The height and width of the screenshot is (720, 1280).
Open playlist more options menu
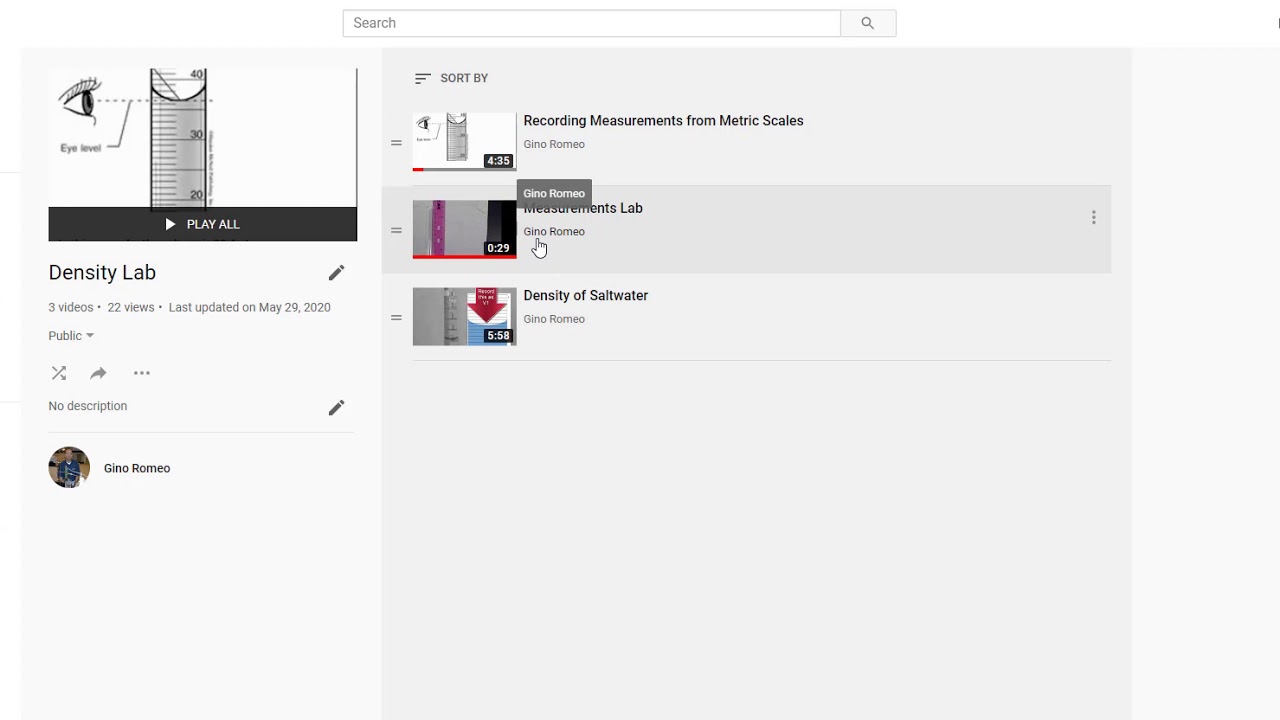pyautogui.click(x=142, y=373)
